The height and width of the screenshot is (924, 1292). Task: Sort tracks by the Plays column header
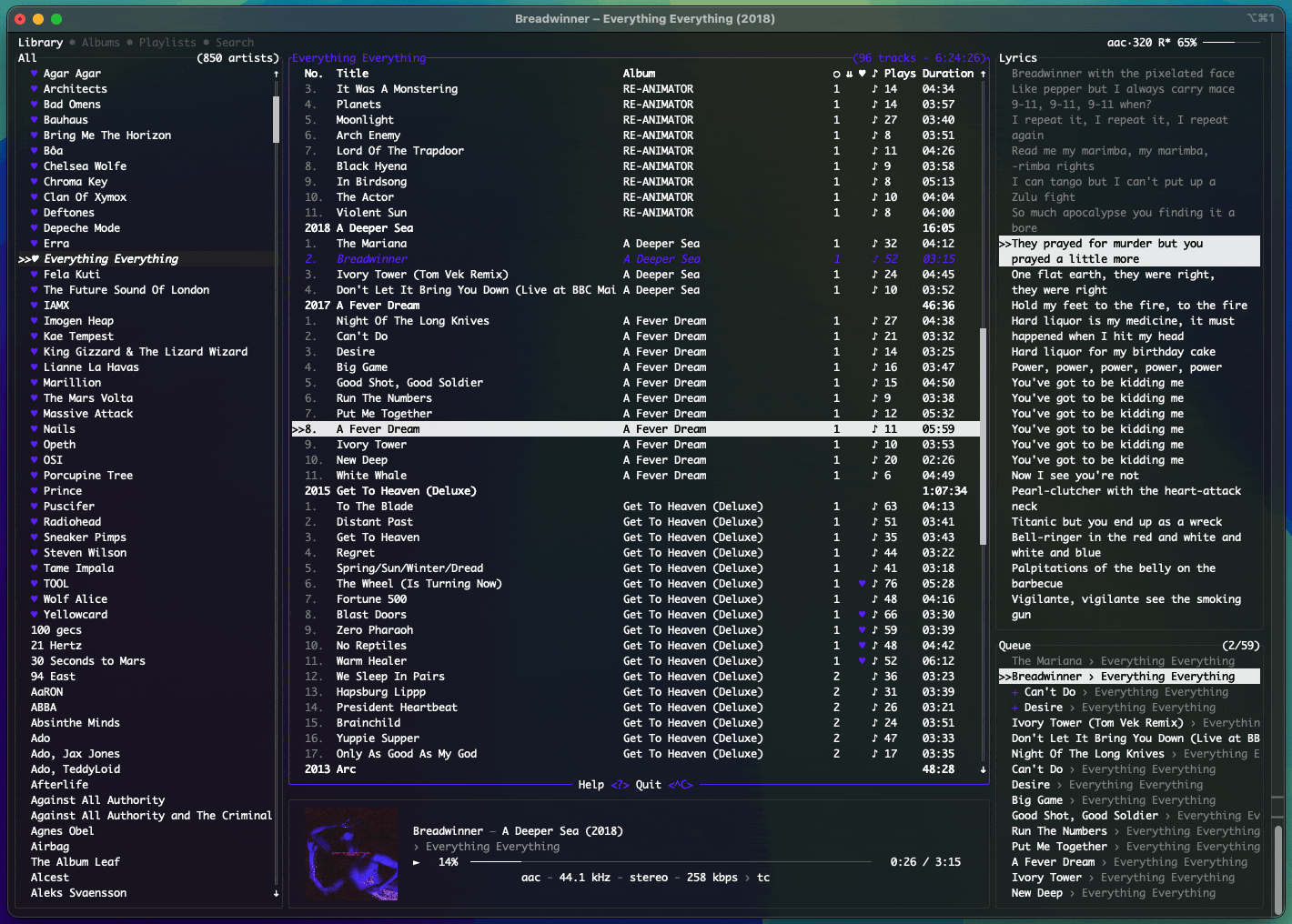(899, 74)
